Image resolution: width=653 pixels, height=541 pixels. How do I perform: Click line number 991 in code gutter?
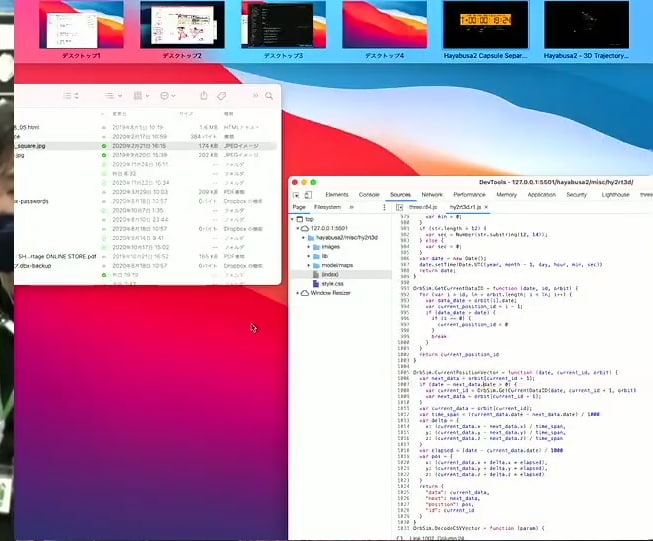[x=404, y=288]
